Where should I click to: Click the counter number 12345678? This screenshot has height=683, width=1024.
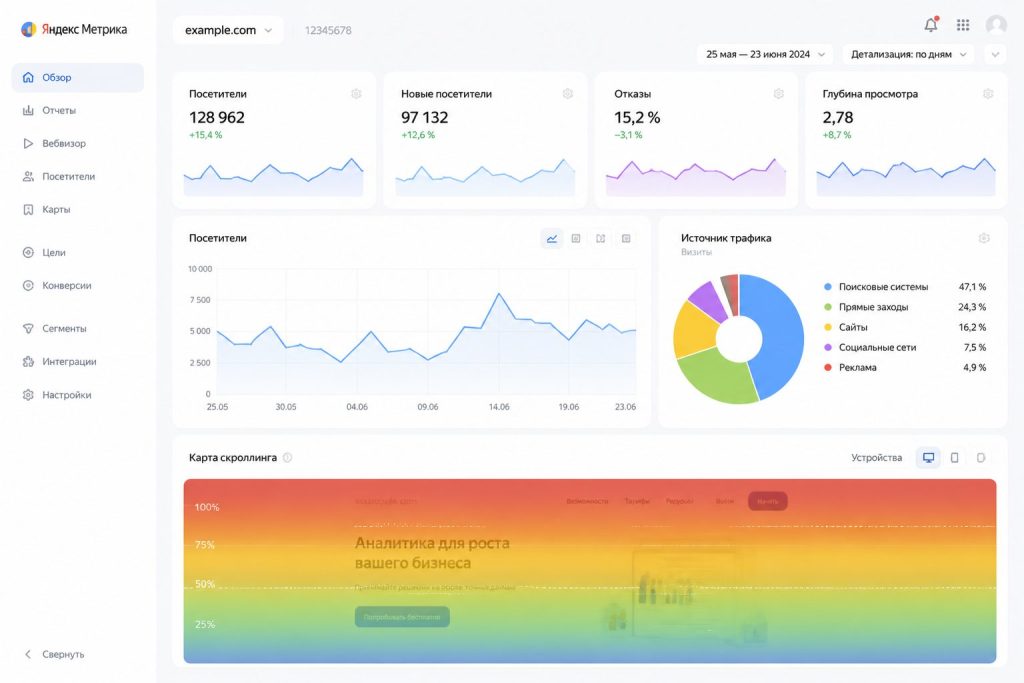tap(328, 30)
